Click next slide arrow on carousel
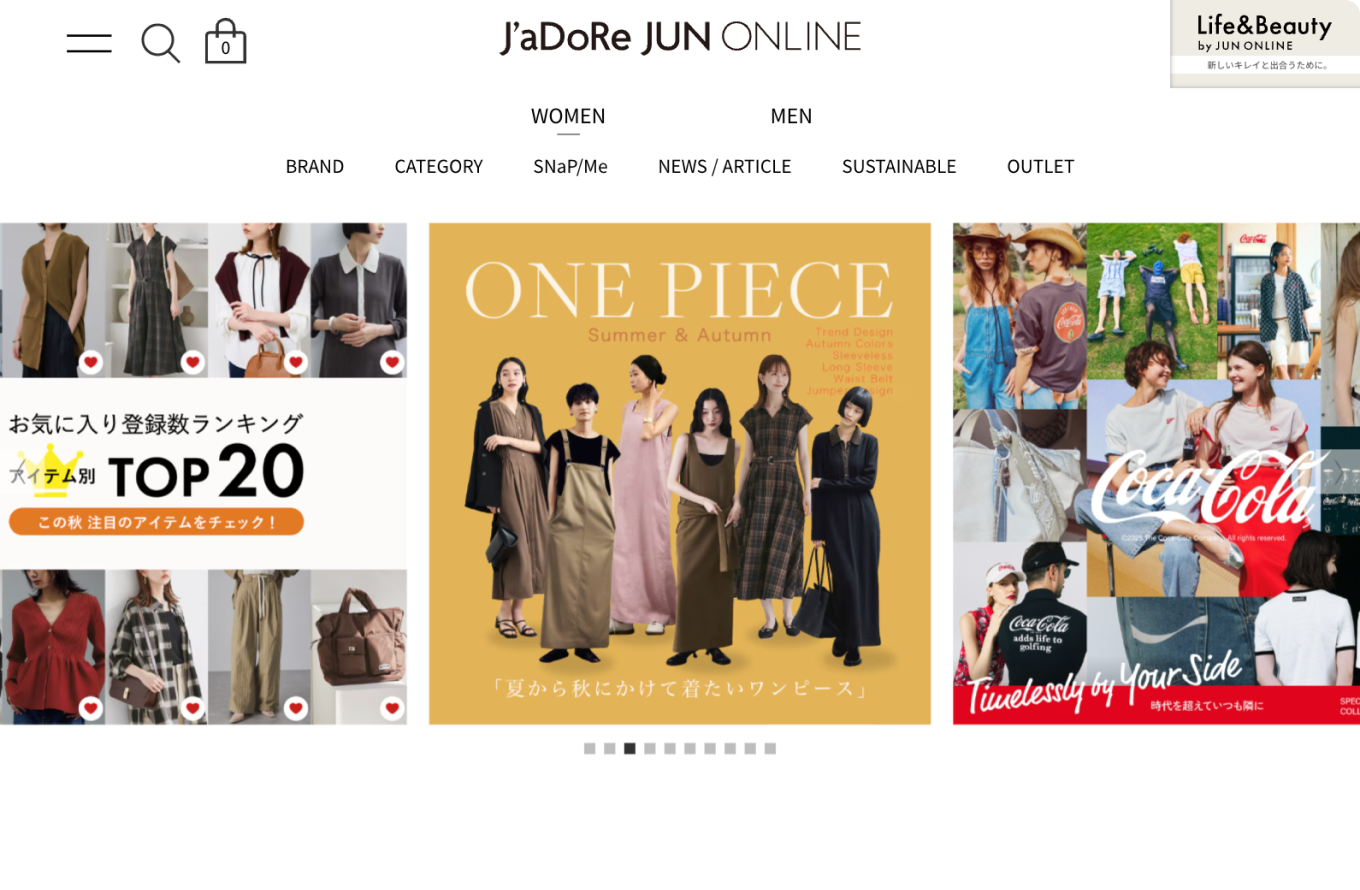1360x890 pixels. [1341, 473]
